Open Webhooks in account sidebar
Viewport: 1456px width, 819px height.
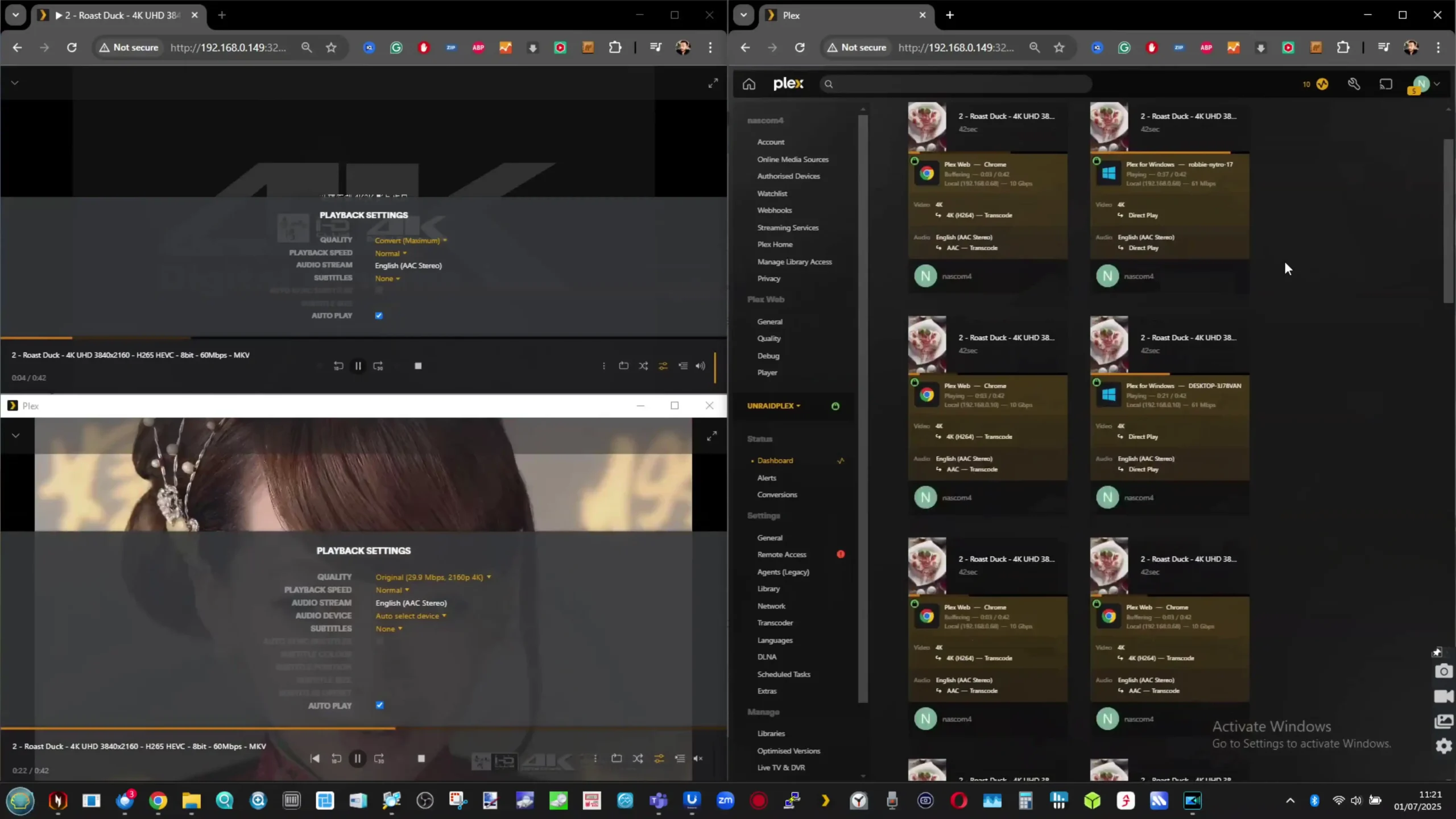pos(774,210)
